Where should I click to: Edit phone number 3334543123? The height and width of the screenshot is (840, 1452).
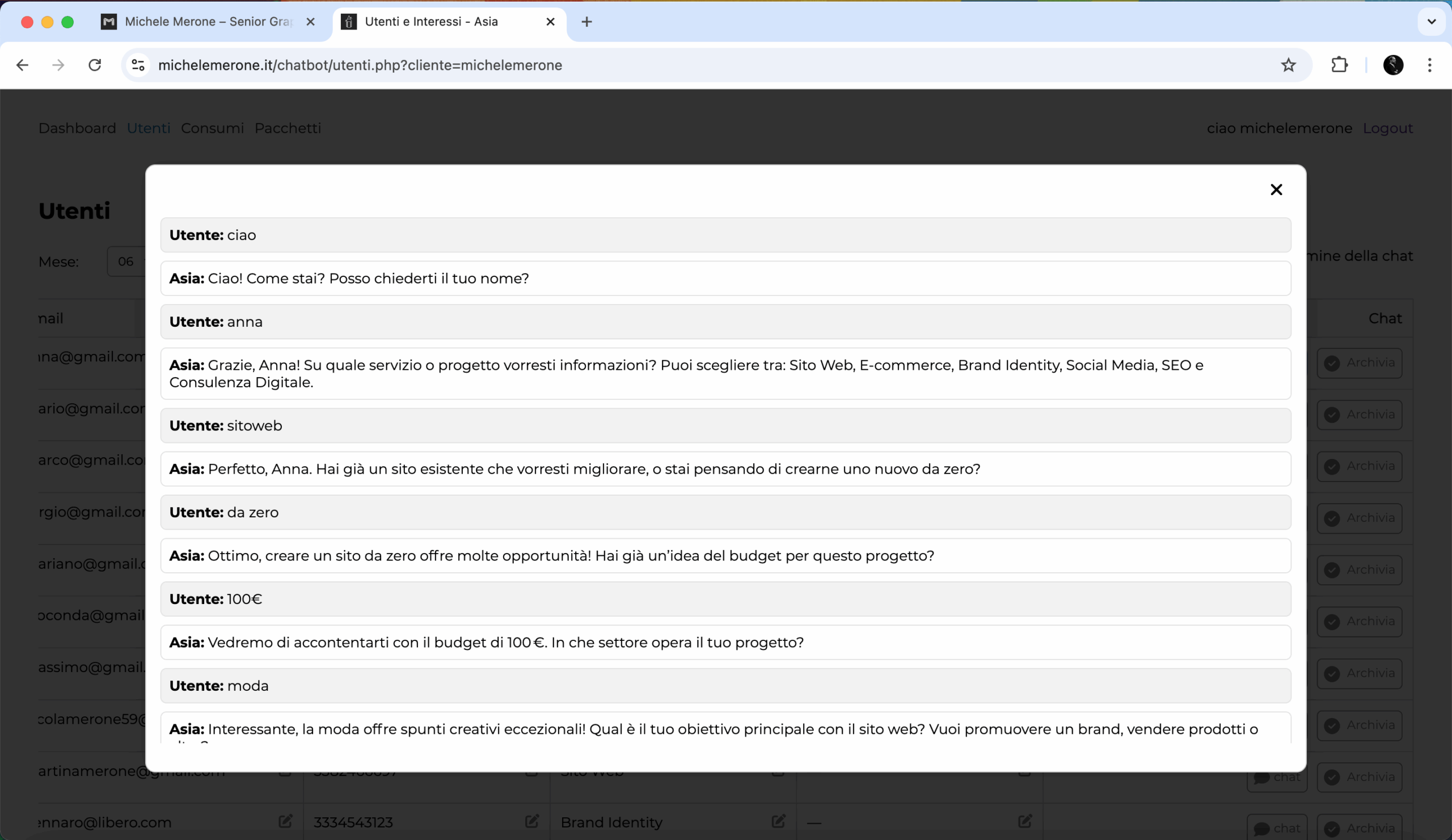click(x=532, y=821)
